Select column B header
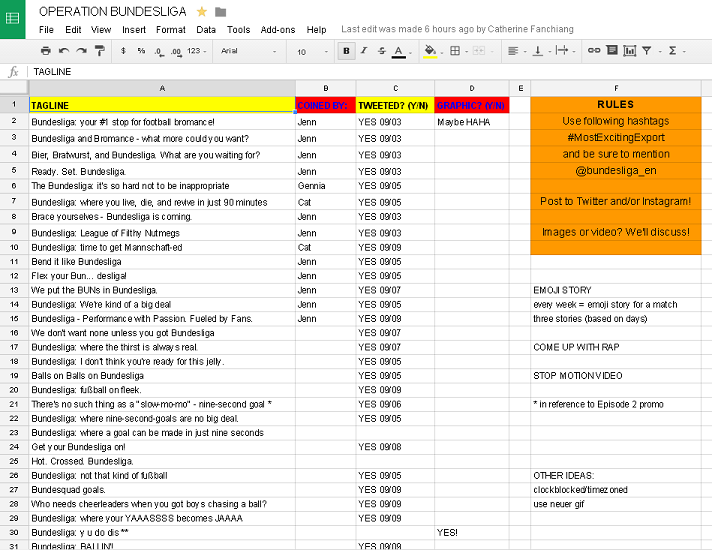The height and width of the screenshot is (550, 712). (x=326, y=89)
